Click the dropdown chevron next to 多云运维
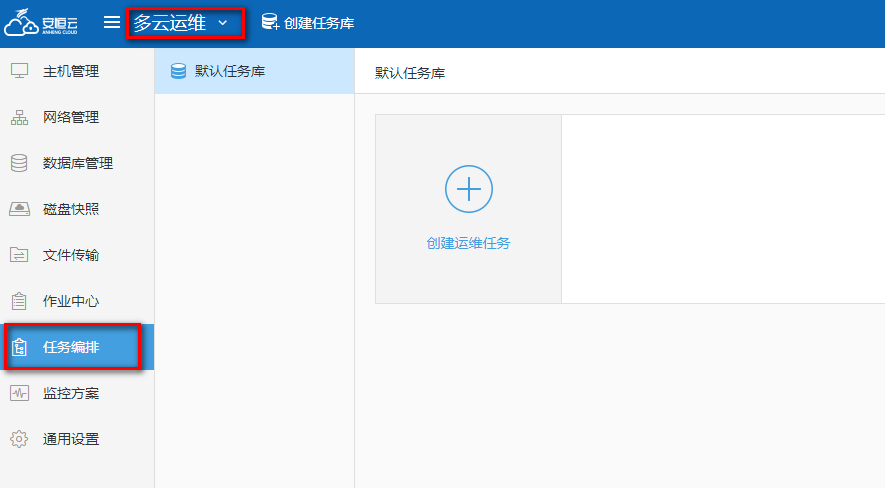 223,23
